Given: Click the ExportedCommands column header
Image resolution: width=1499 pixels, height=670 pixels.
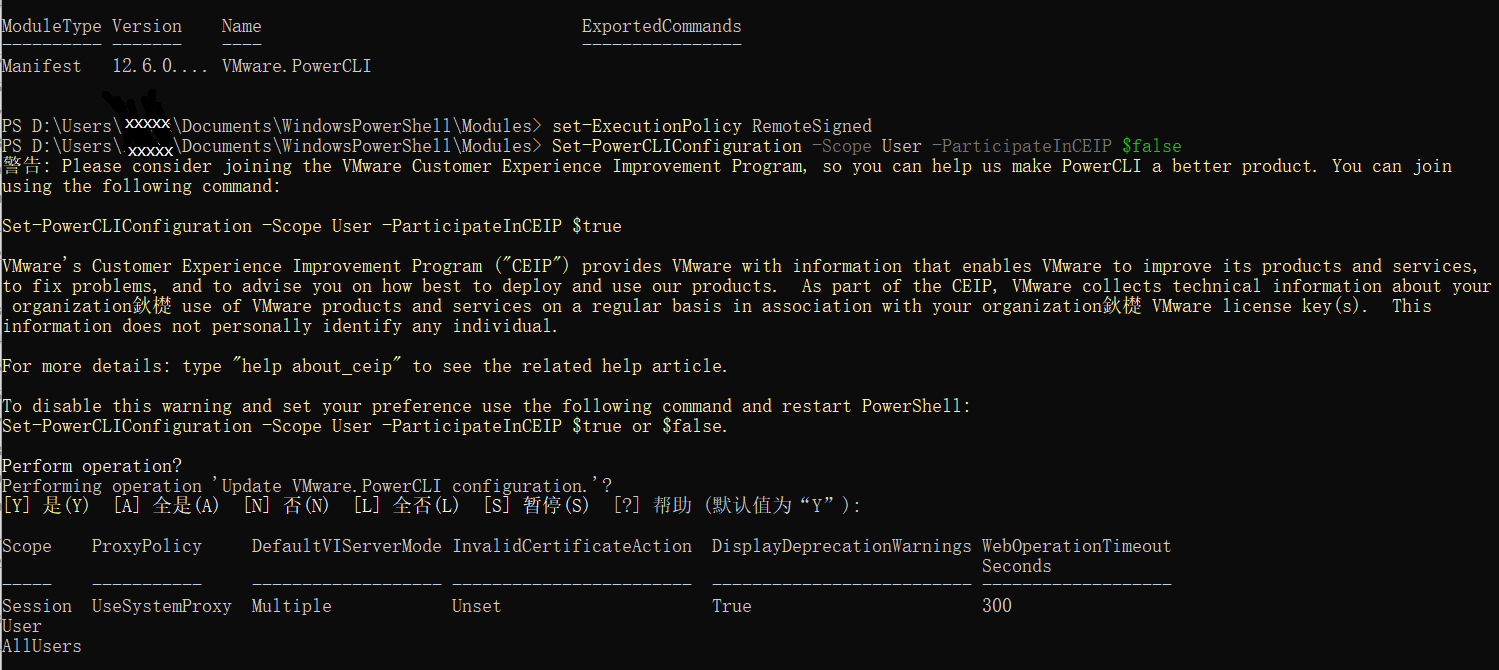Looking at the screenshot, I should pos(661,26).
